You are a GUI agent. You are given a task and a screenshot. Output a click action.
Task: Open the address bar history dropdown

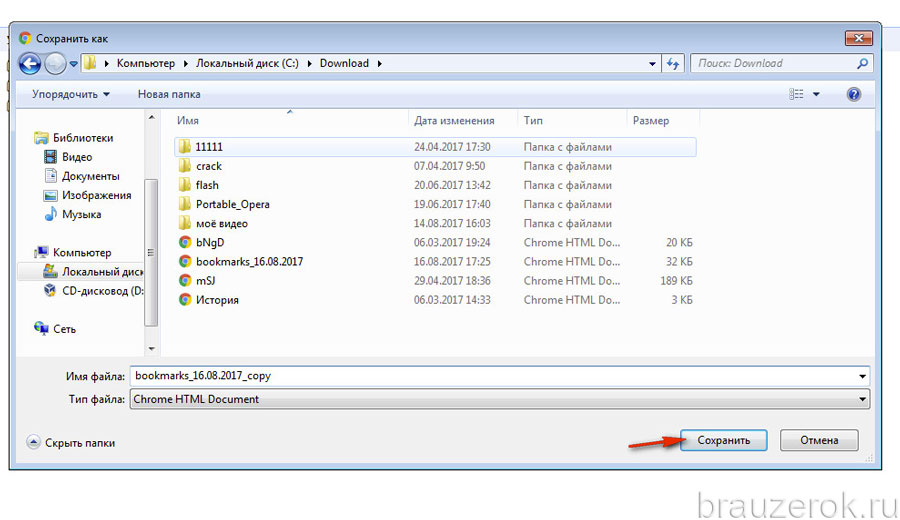click(652, 64)
